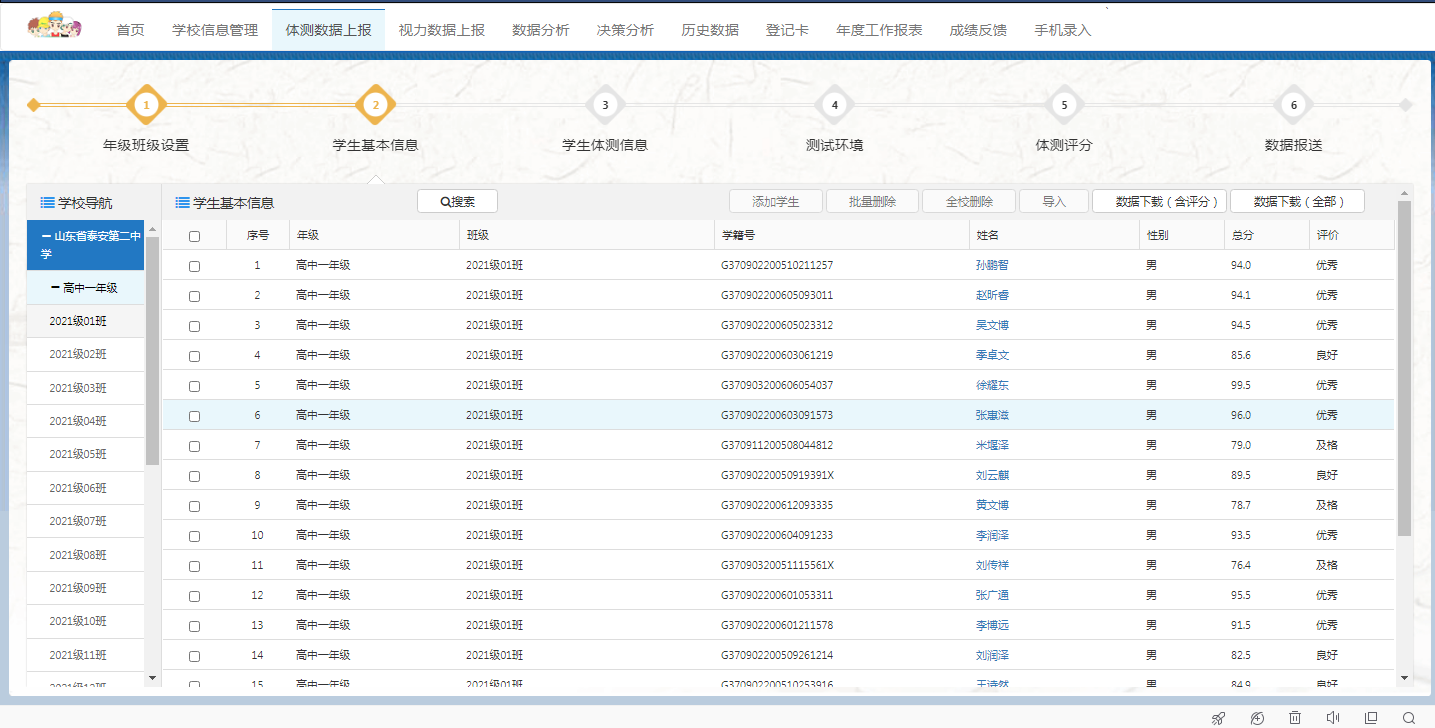Open the 视力数据上报 menu
Image resolution: width=1435 pixels, height=728 pixels.
[x=442, y=30]
